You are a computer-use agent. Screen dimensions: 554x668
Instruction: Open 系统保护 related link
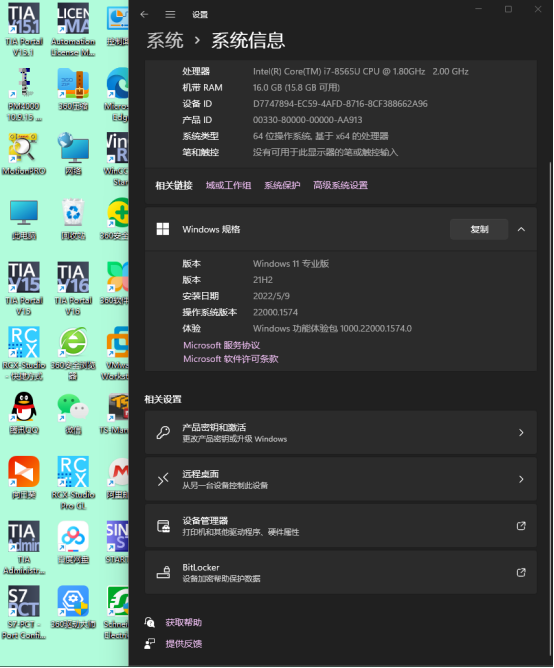coord(282,185)
